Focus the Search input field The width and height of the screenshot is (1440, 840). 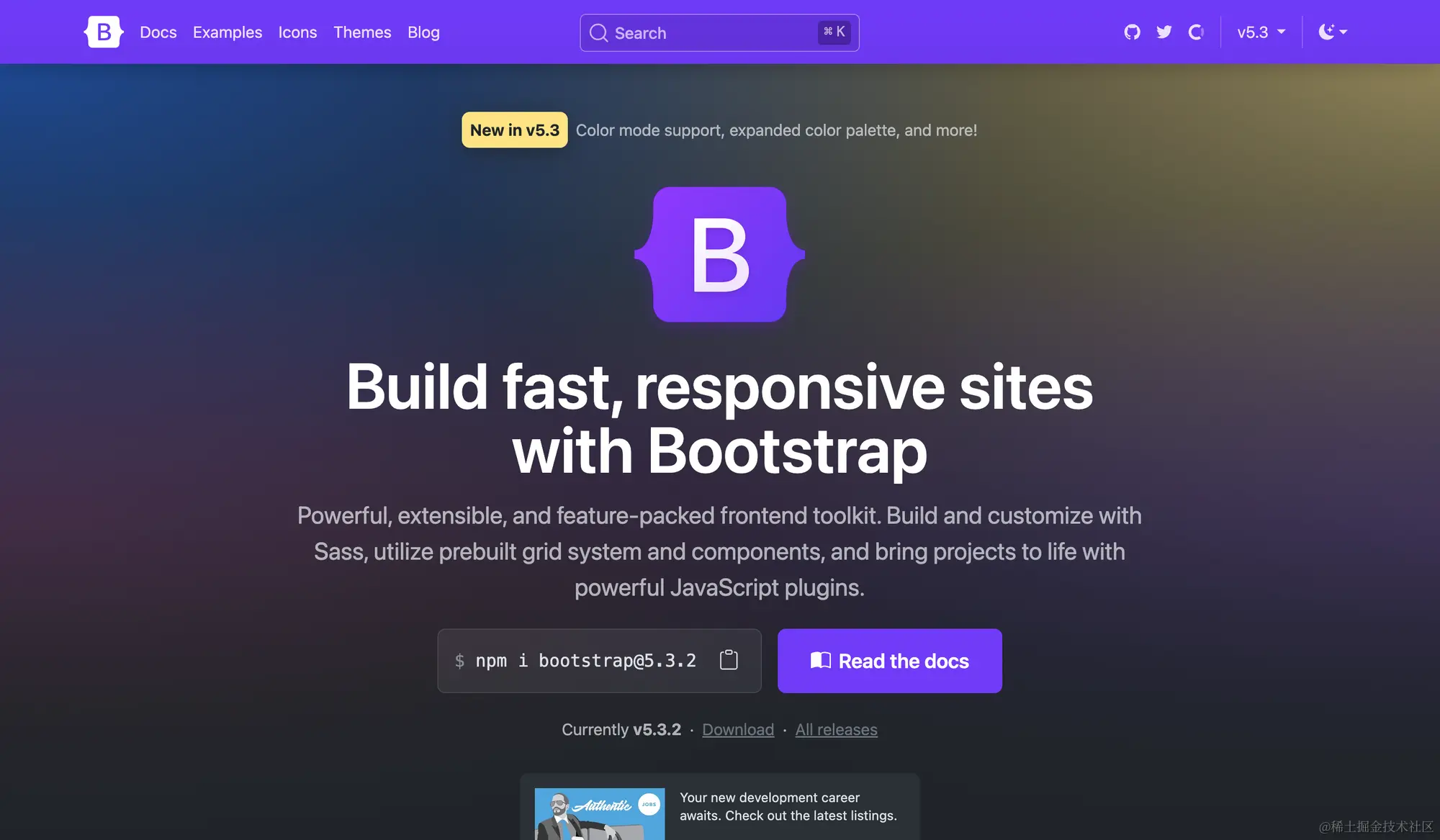pos(719,33)
